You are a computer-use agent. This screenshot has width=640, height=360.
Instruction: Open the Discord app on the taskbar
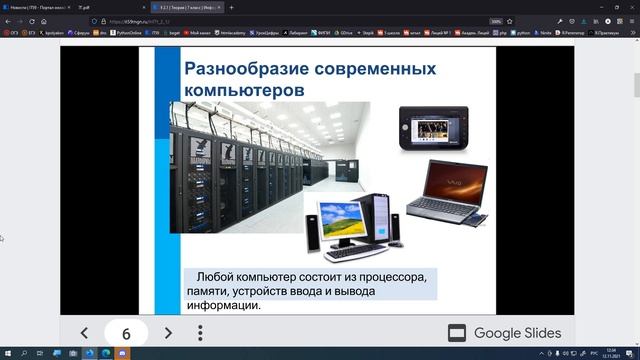(x=122, y=353)
